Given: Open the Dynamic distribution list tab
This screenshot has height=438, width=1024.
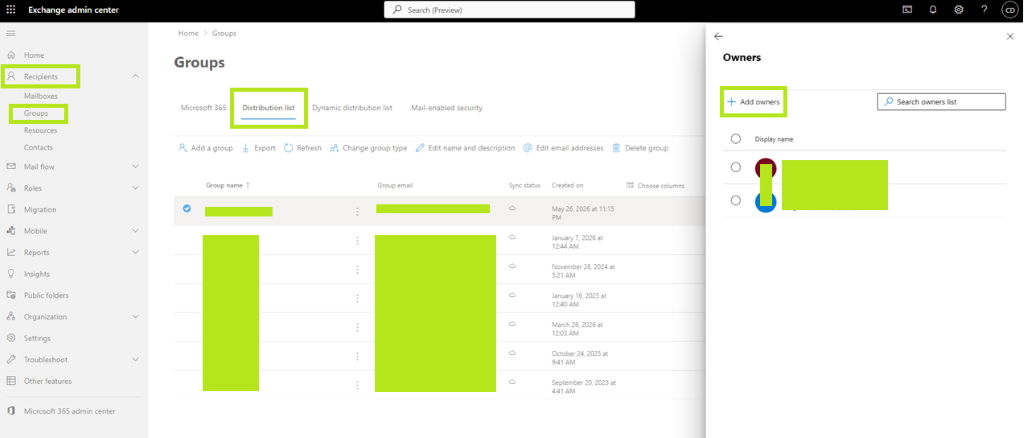Looking at the screenshot, I should pos(352,108).
